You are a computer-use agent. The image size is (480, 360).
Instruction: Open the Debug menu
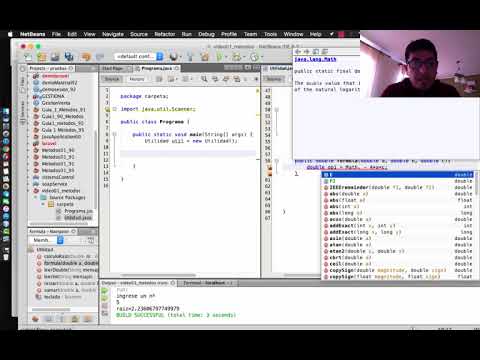[206, 34]
